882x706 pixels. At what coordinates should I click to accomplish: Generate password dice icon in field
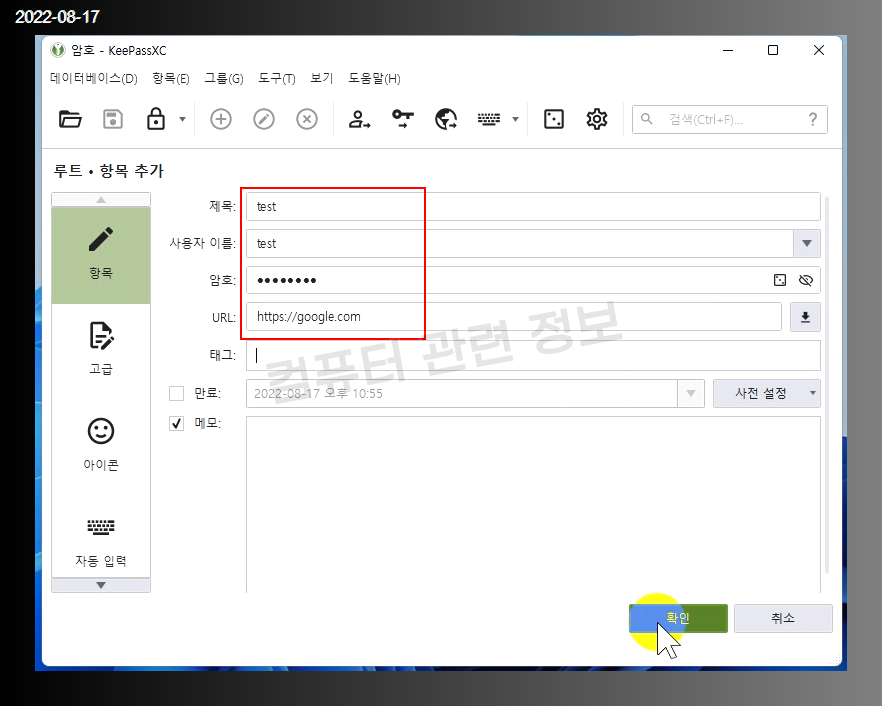tap(780, 280)
